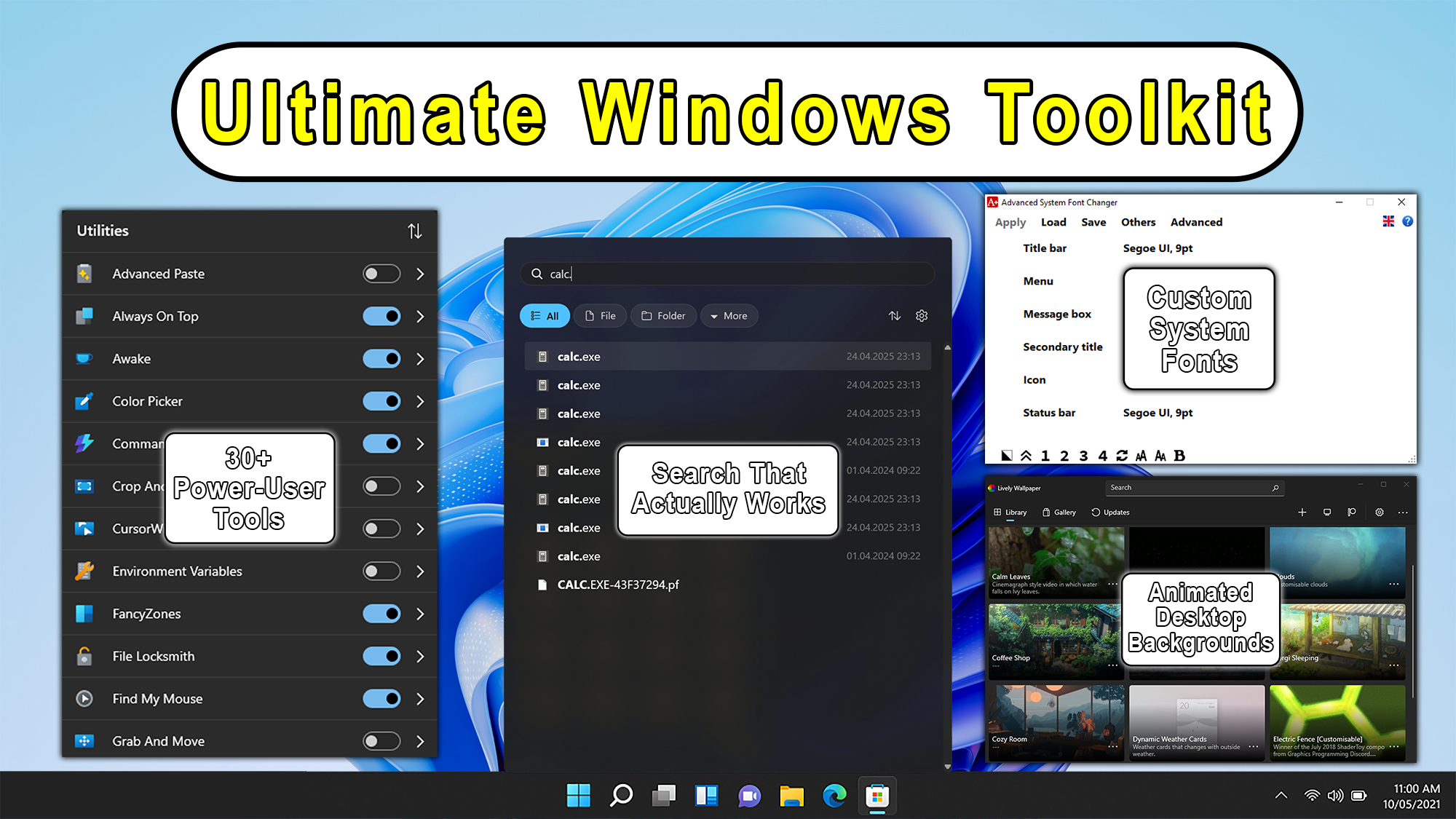Enable the Advanced Paste toggle
This screenshot has height=819, width=1456.
click(381, 274)
